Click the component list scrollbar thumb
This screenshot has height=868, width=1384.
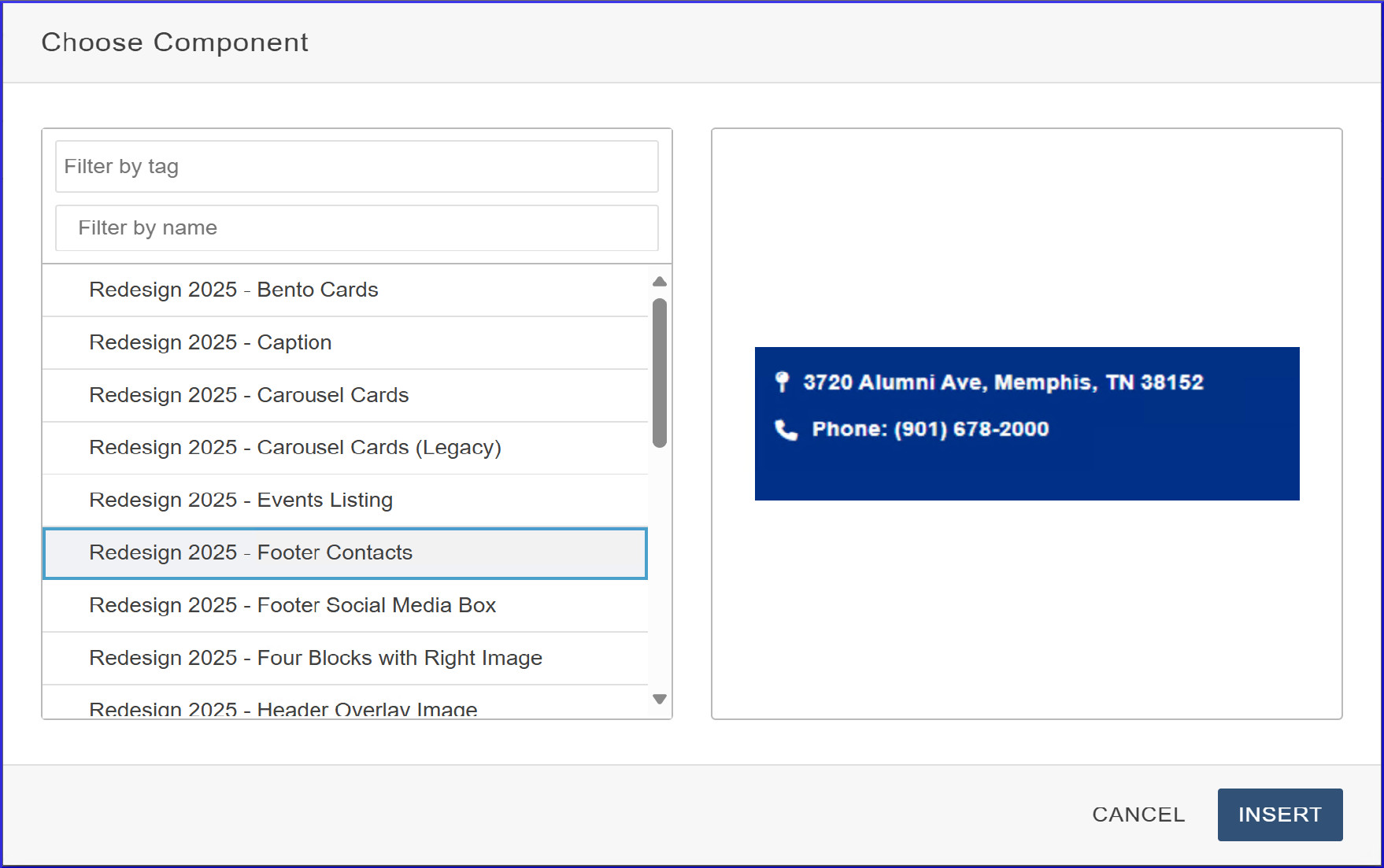[660, 373]
